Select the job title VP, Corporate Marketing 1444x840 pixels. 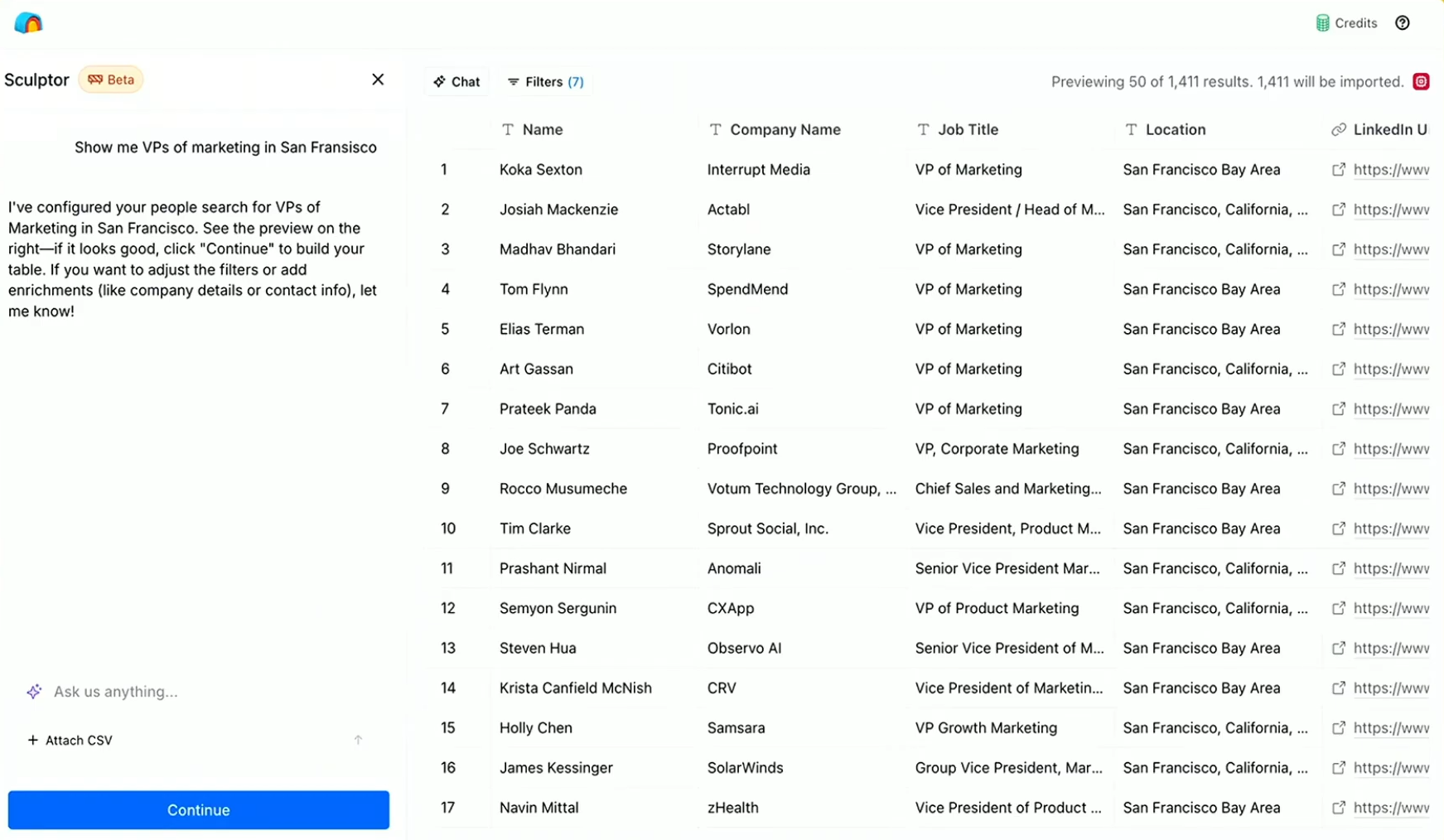click(997, 448)
